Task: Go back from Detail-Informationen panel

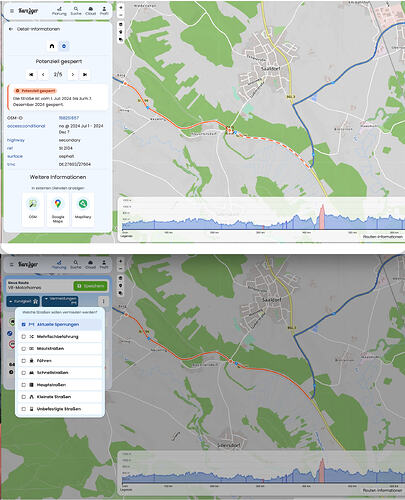Action: click(11, 29)
